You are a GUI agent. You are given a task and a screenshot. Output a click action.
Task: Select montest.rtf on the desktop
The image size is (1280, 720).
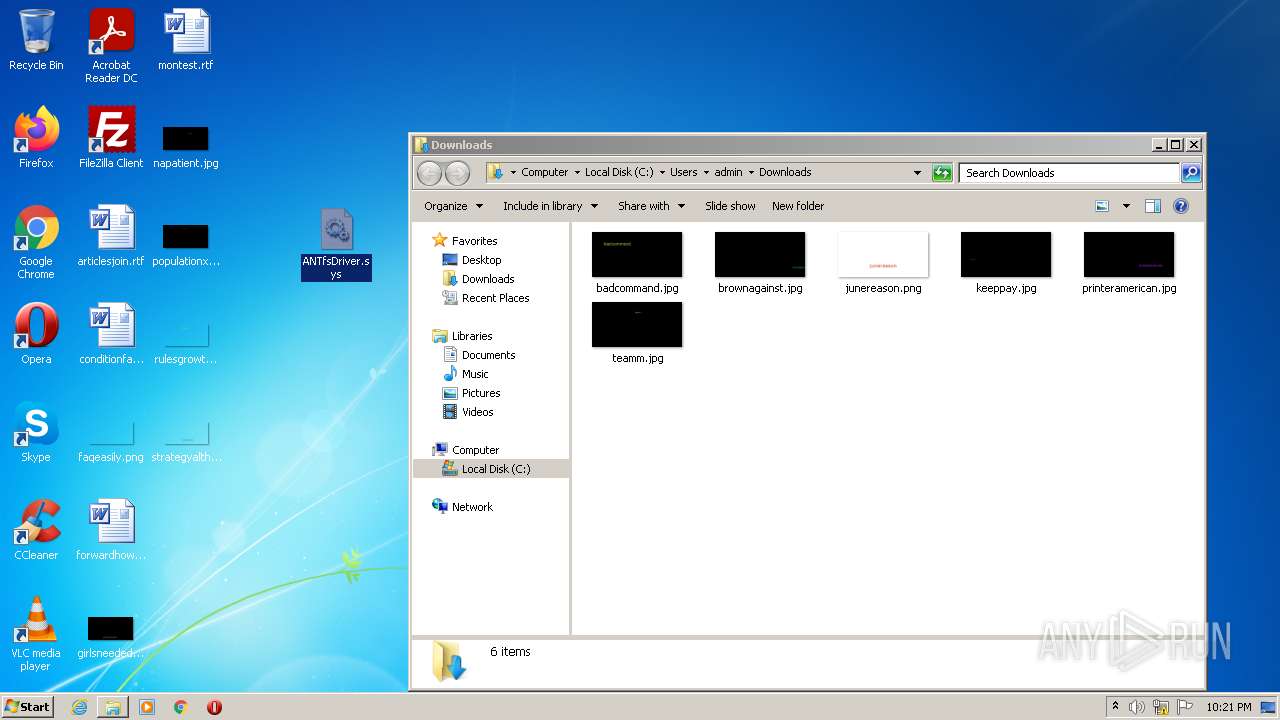coord(186,40)
